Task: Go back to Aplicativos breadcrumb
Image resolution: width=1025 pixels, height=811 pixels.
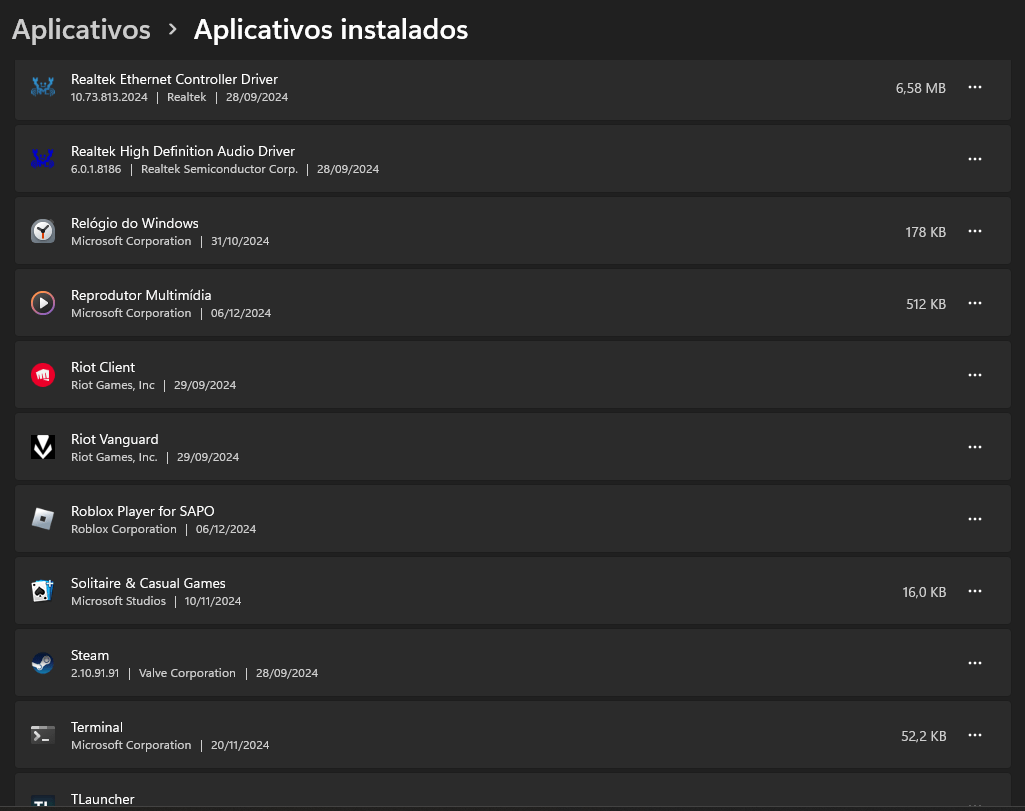Action: [x=81, y=30]
